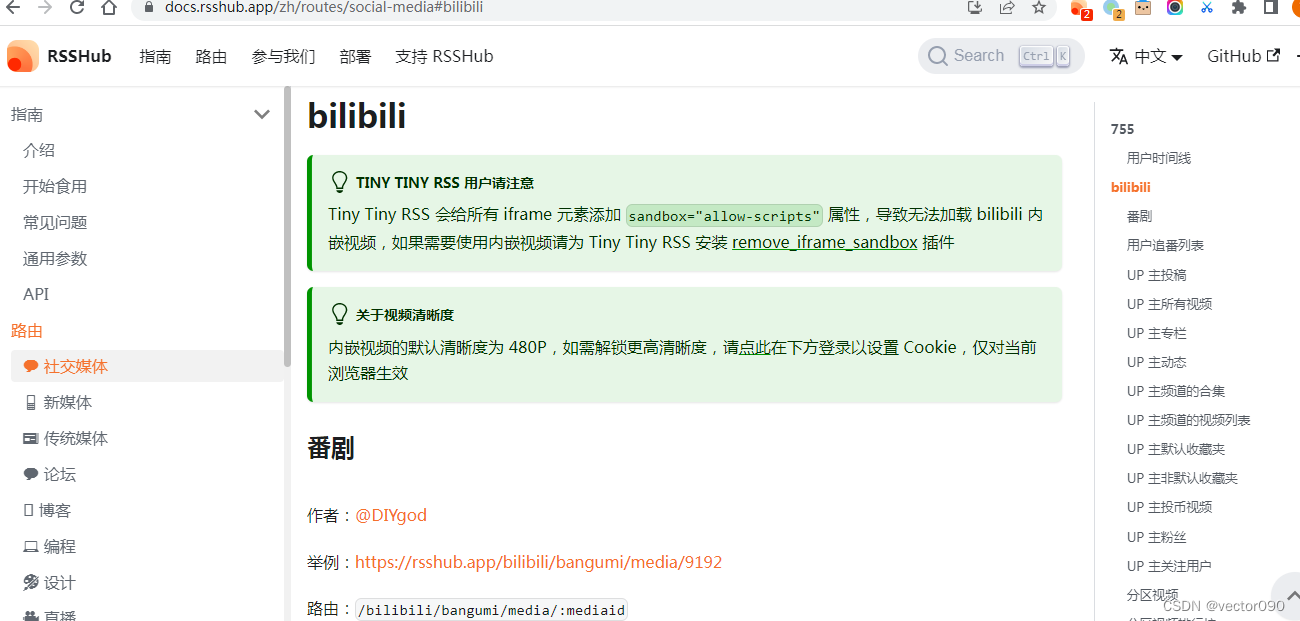Viewport: 1300px width, 621px height.
Task: Open the square face extension icon
Action: tap(1143, 8)
